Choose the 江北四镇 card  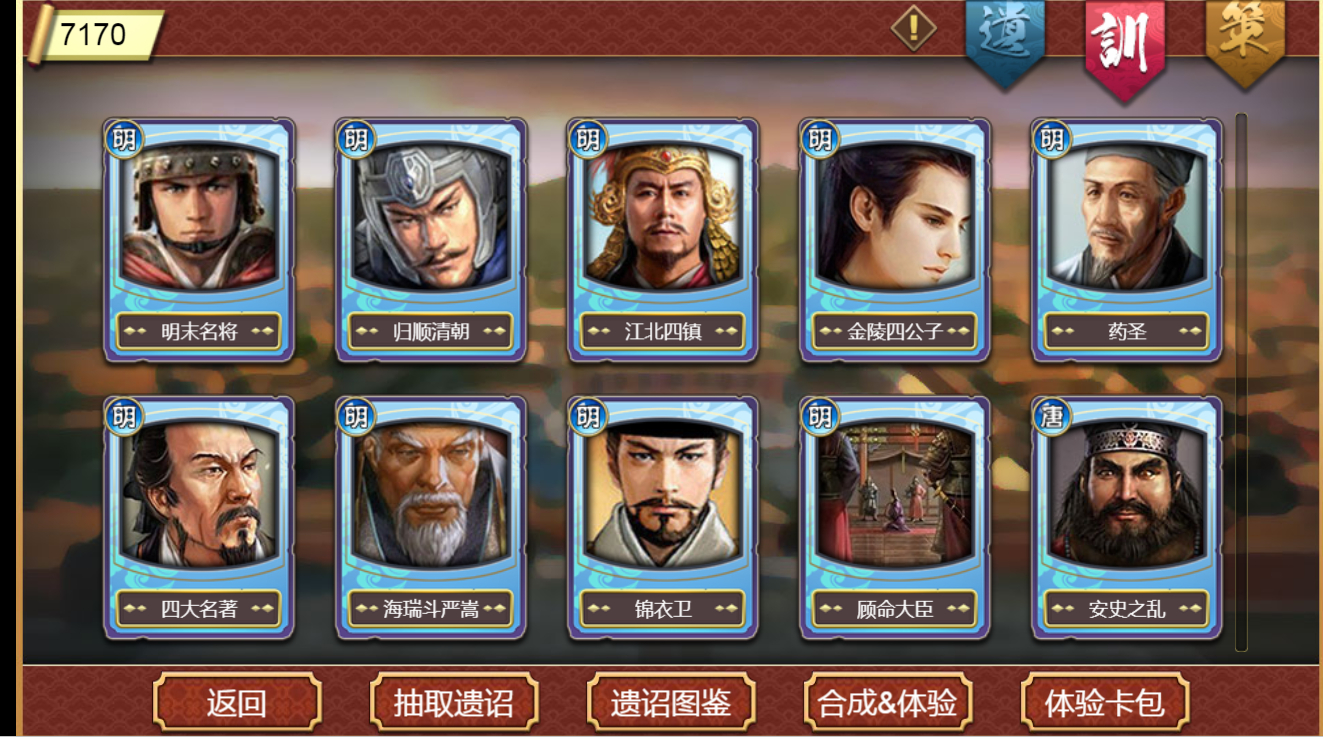(x=663, y=240)
